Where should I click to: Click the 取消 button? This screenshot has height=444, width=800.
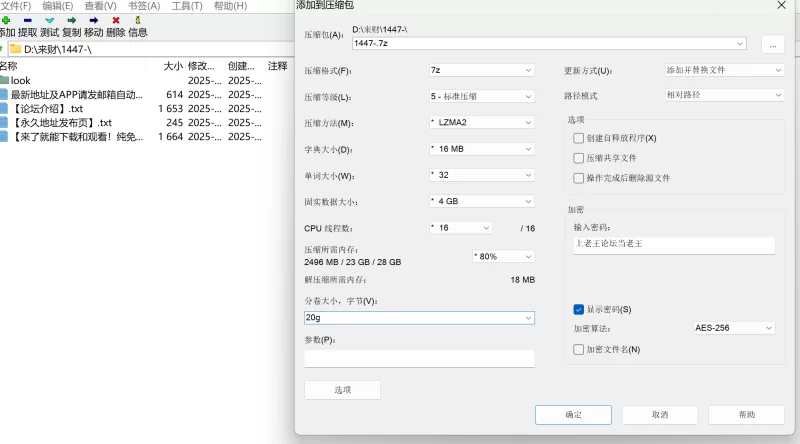coord(660,415)
